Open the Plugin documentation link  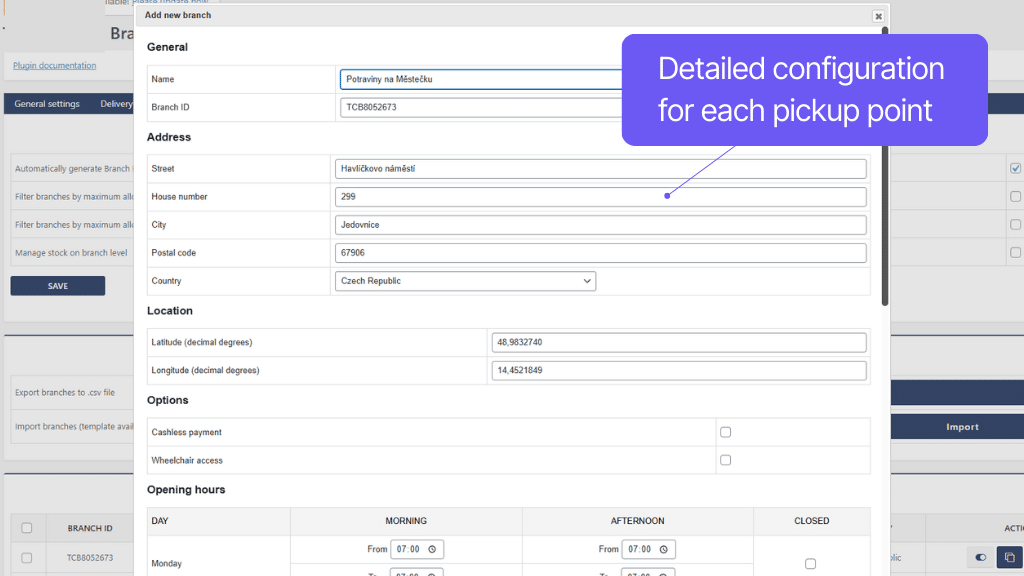54,65
